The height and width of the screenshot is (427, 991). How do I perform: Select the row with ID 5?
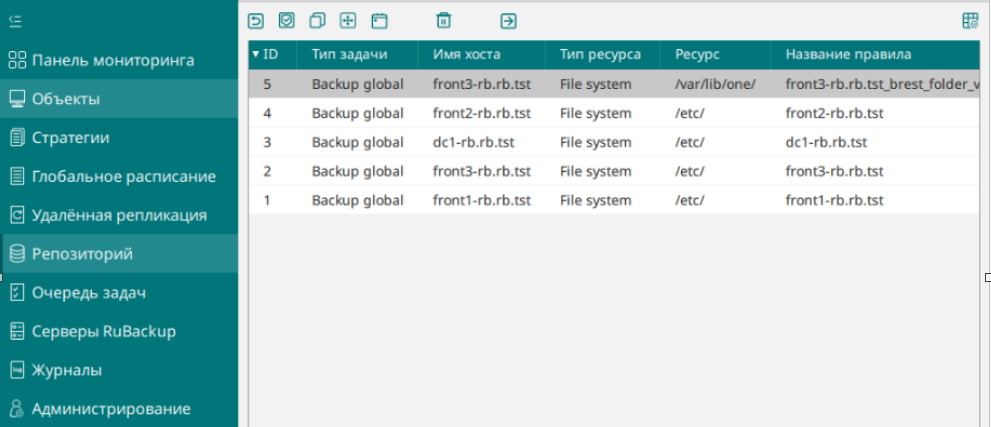point(614,84)
